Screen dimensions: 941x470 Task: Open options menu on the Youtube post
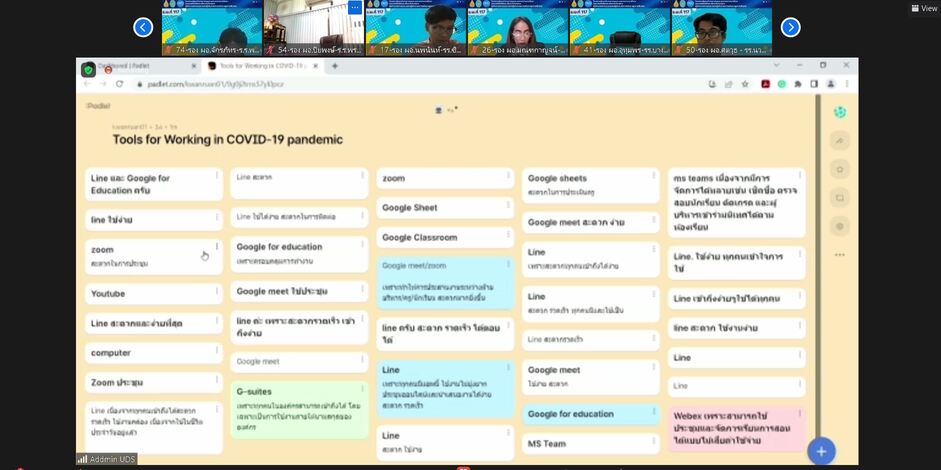(217, 290)
